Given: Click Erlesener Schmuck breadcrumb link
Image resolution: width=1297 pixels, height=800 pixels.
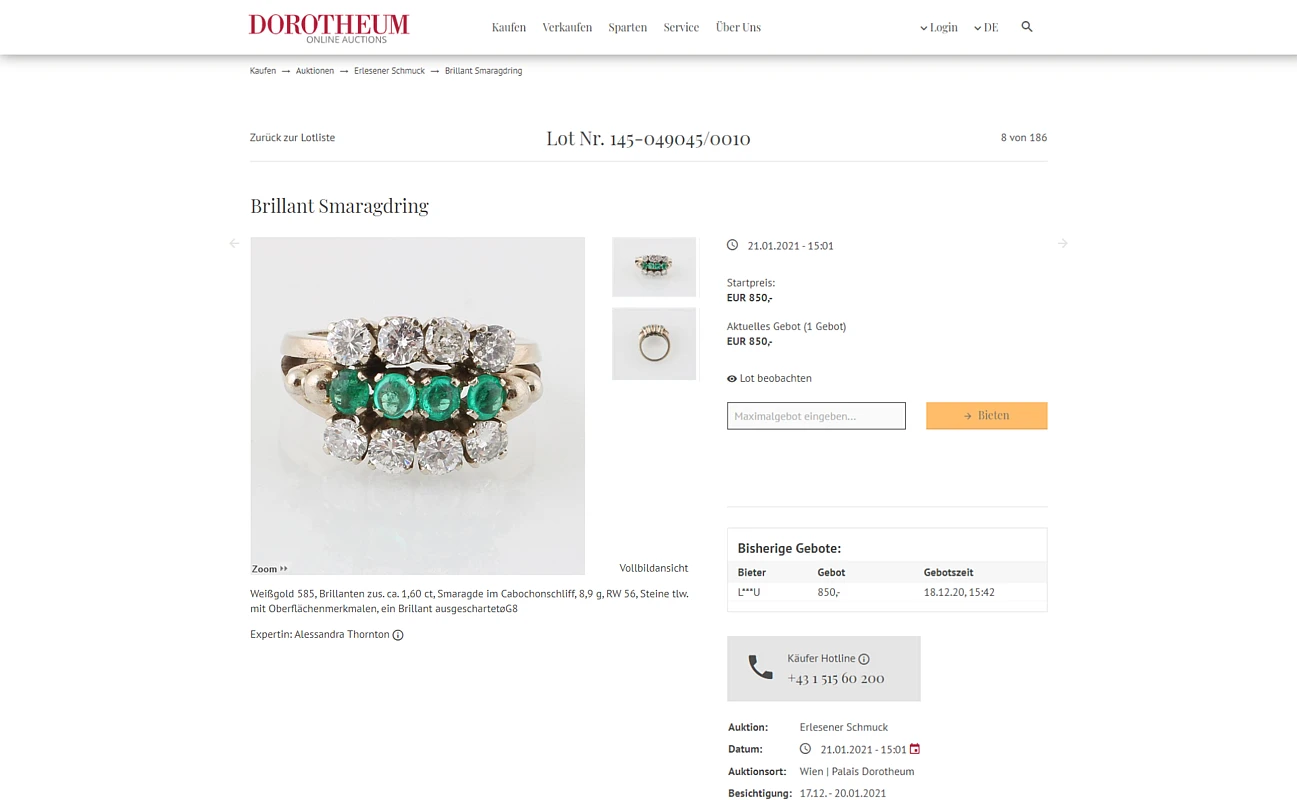Looking at the screenshot, I should click(389, 71).
